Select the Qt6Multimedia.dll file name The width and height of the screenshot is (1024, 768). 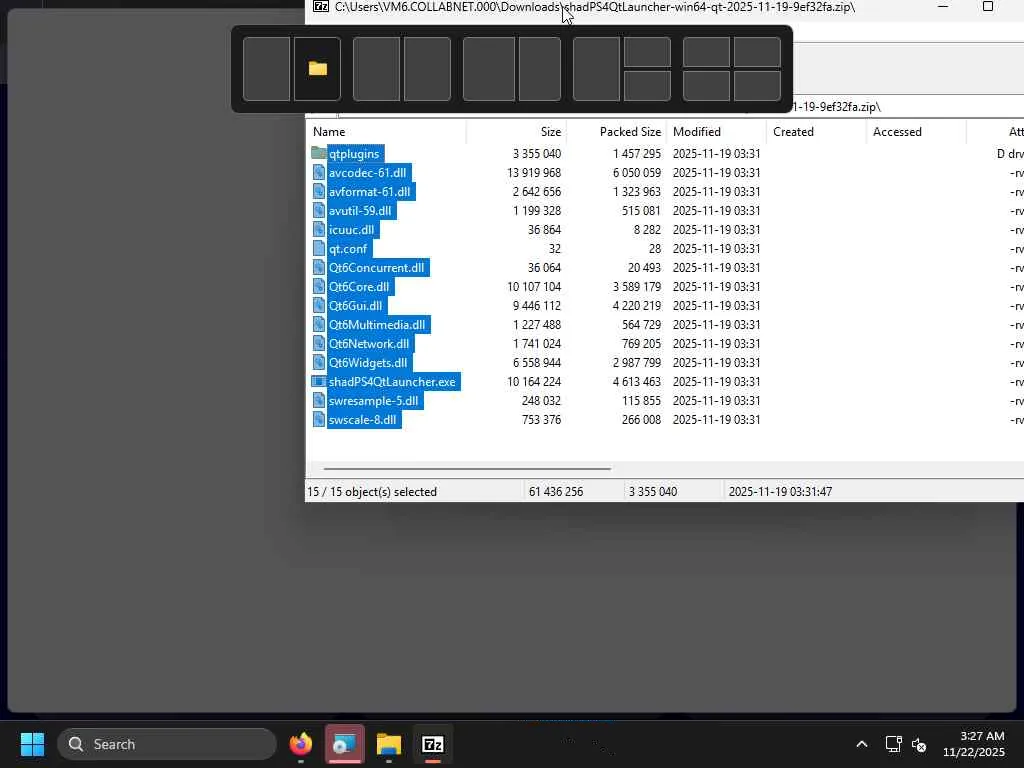[x=377, y=325]
